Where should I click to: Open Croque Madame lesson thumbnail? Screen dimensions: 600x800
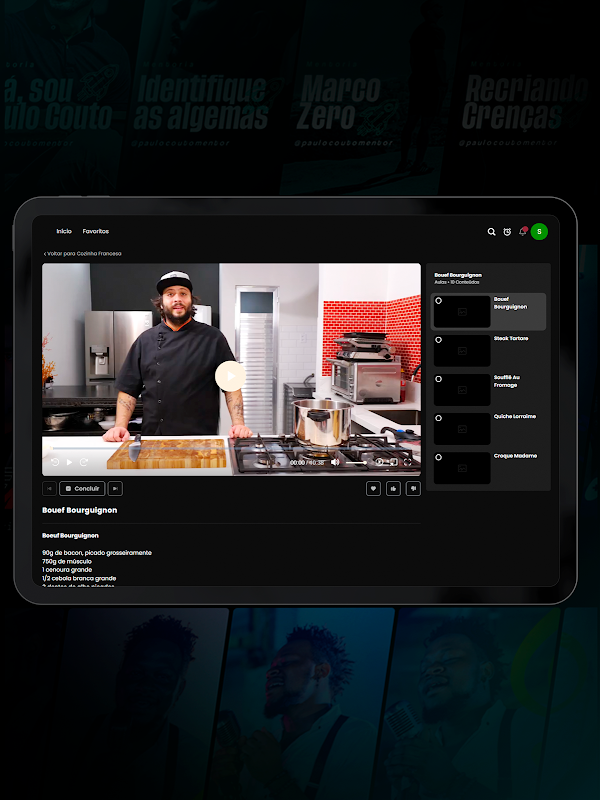[x=462, y=468]
